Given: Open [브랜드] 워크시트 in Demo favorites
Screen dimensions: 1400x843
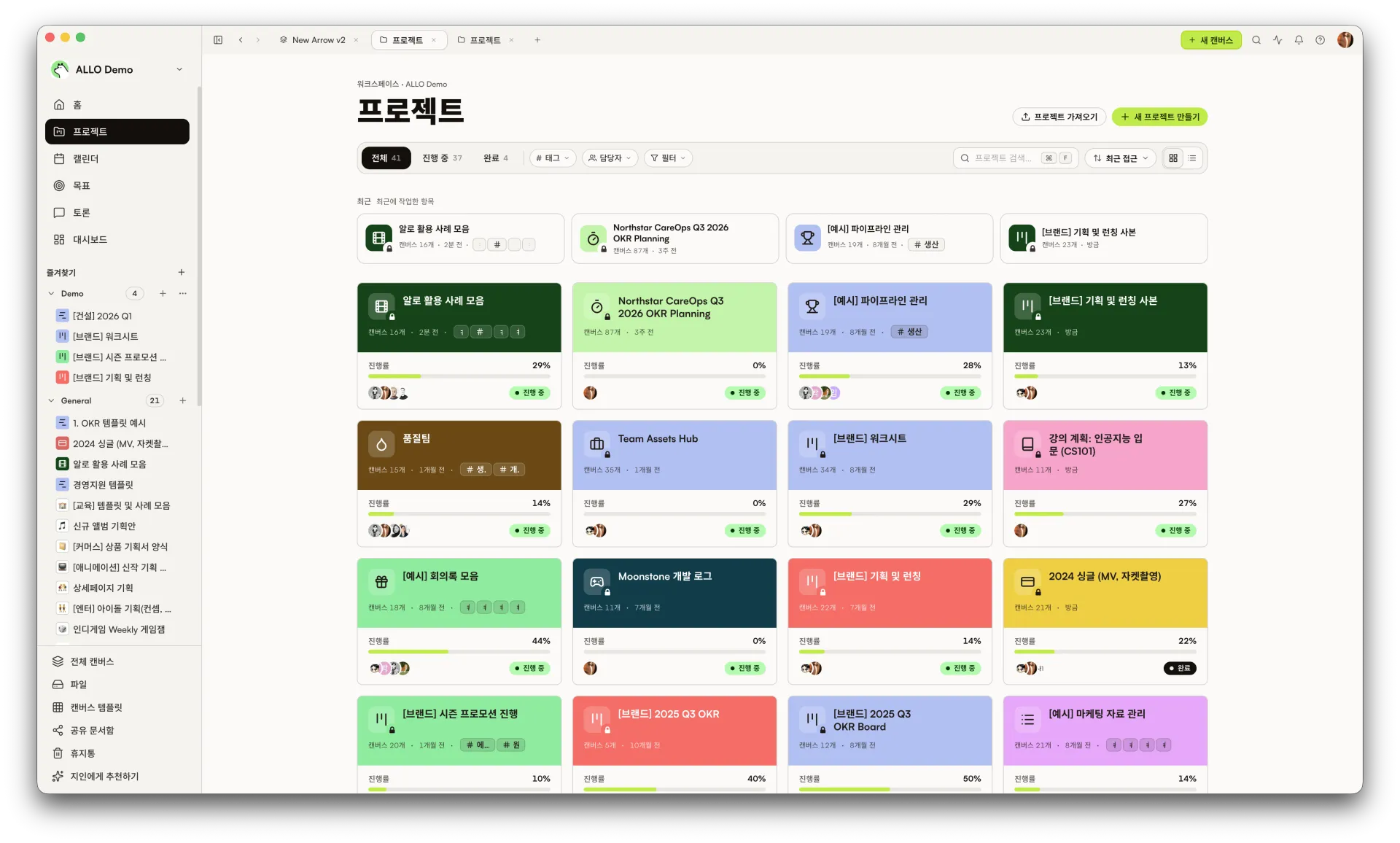Looking at the screenshot, I should tap(117, 336).
